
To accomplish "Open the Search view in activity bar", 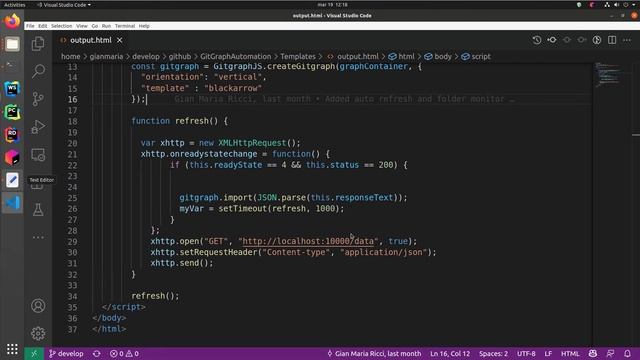I will coord(38,71).
